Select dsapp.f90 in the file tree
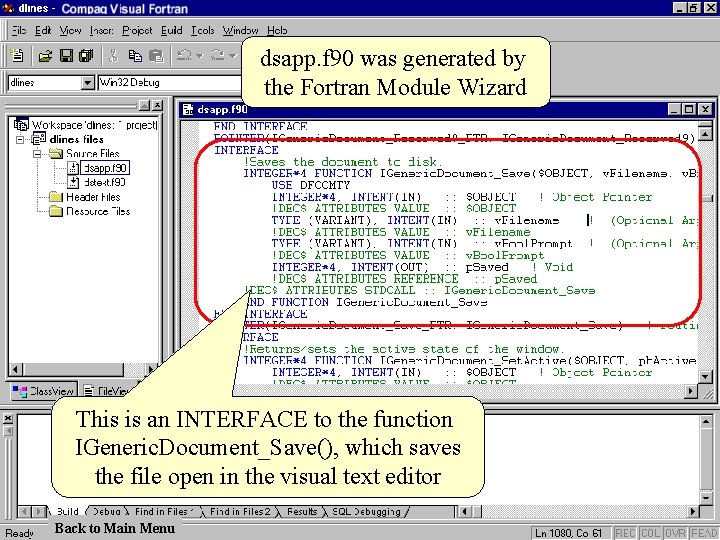720x540 pixels. 105,168
